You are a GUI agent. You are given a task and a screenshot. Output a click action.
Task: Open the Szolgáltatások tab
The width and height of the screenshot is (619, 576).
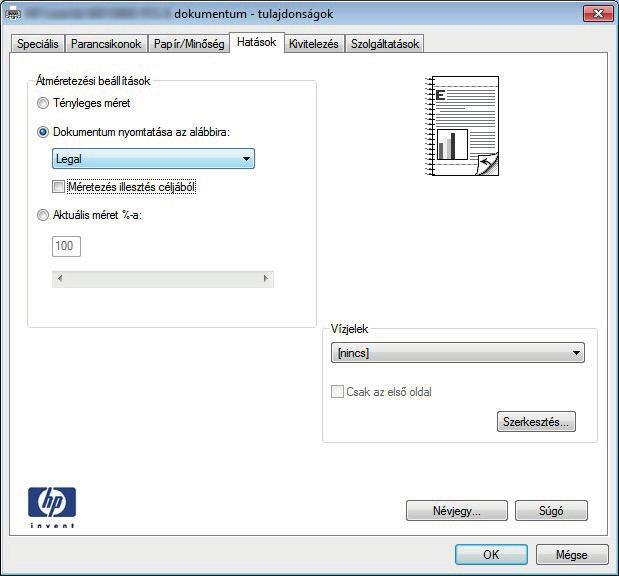[x=385, y=43]
